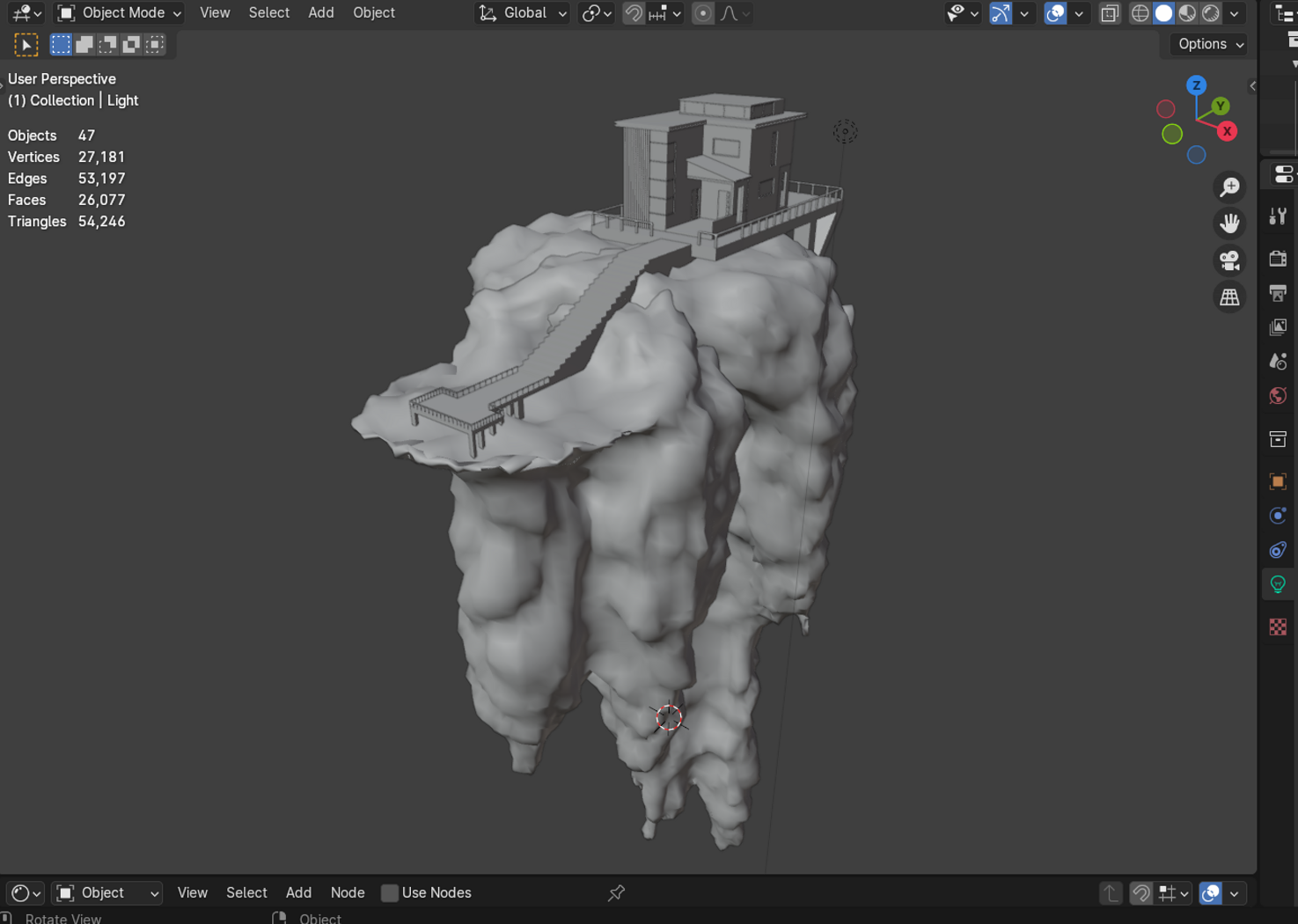Open the node editor Object type dropdown

pos(107,893)
